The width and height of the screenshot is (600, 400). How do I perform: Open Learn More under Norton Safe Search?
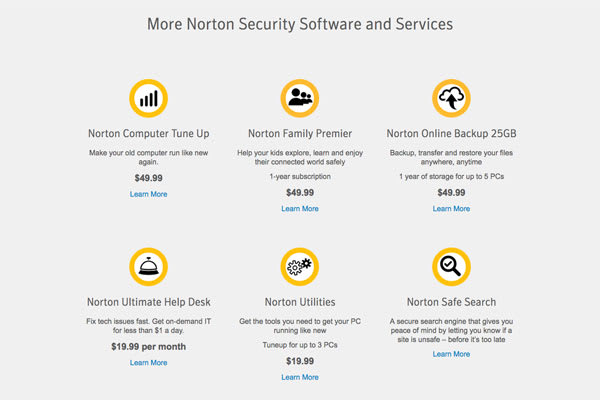tap(451, 354)
